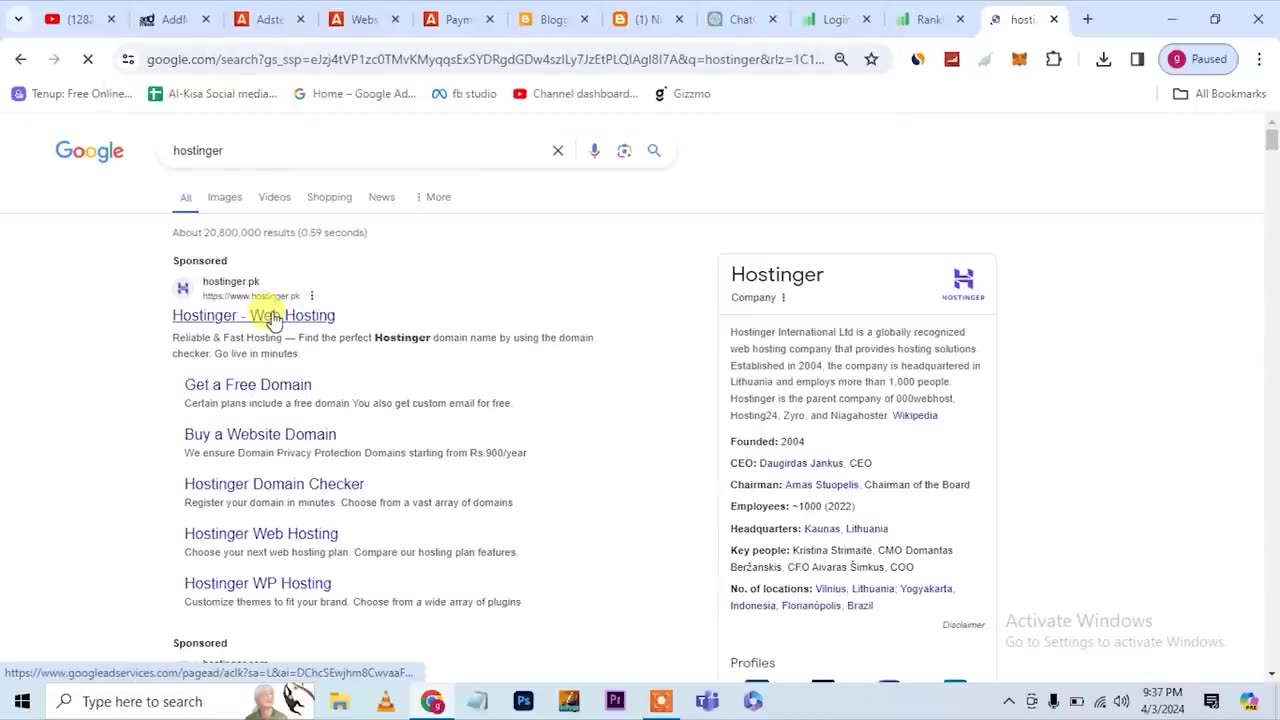1280x720 pixels.
Task: Toggle the Chrome side panel icon
Action: pos(1137,59)
